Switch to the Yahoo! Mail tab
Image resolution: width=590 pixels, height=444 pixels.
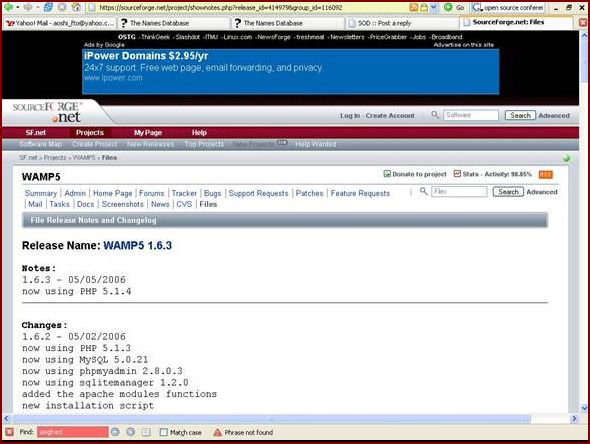[x=60, y=23]
